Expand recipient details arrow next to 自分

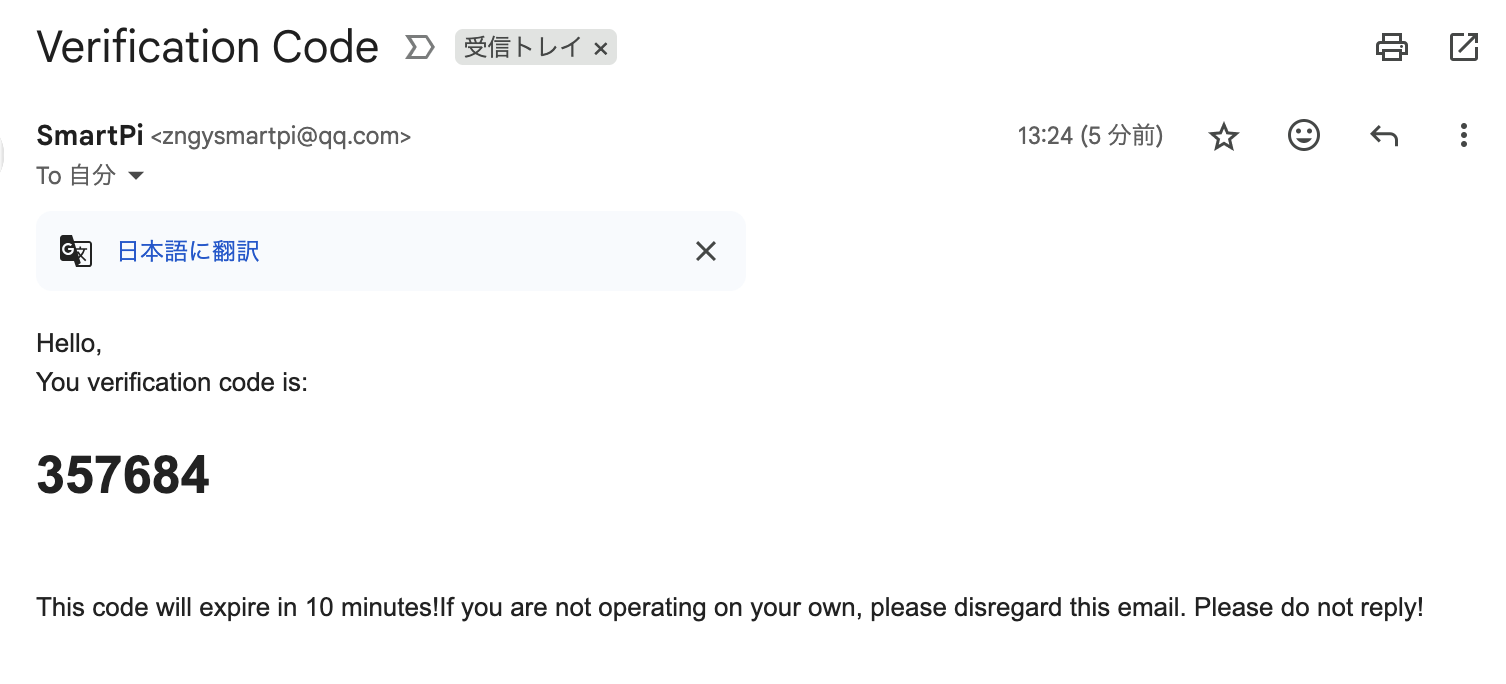tap(136, 176)
